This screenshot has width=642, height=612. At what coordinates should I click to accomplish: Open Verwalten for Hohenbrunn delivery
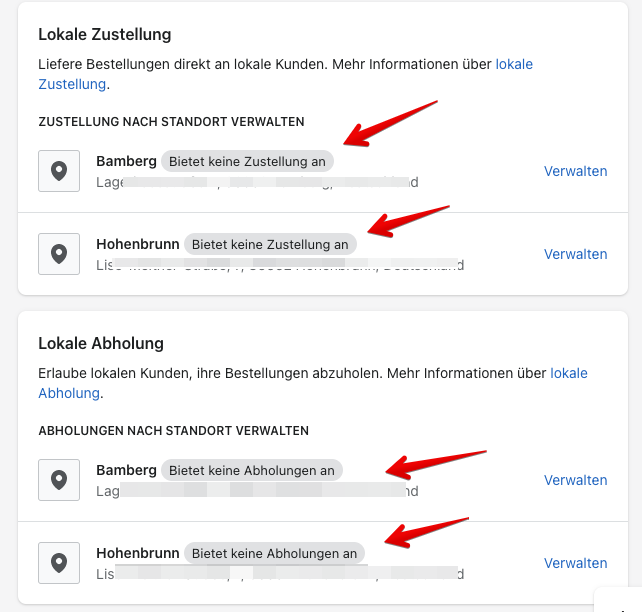pyautogui.click(x=575, y=254)
